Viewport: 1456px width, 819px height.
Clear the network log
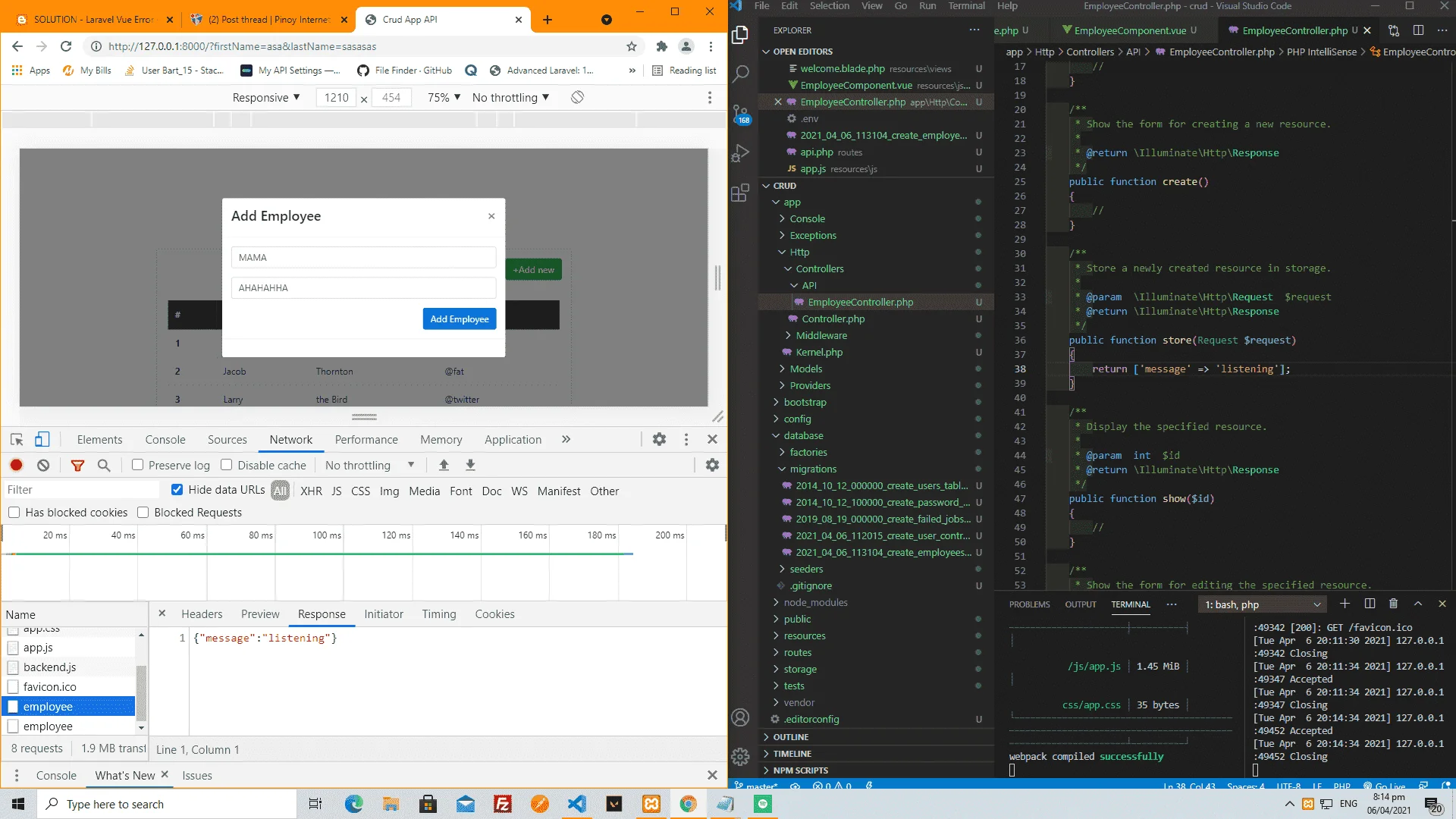43,465
